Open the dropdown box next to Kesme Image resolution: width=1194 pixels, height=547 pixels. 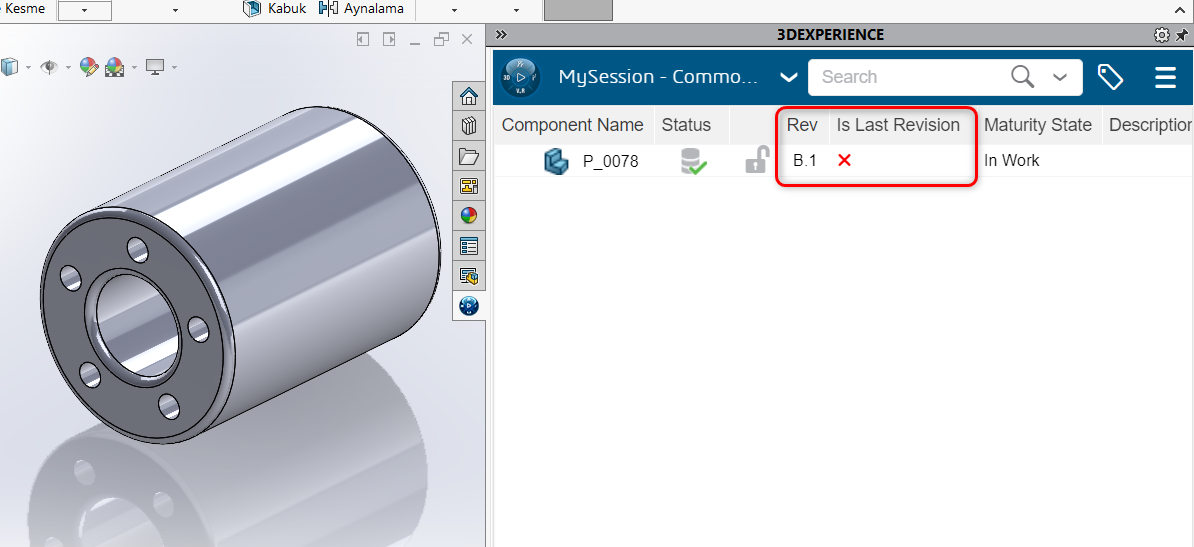tap(85, 10)
